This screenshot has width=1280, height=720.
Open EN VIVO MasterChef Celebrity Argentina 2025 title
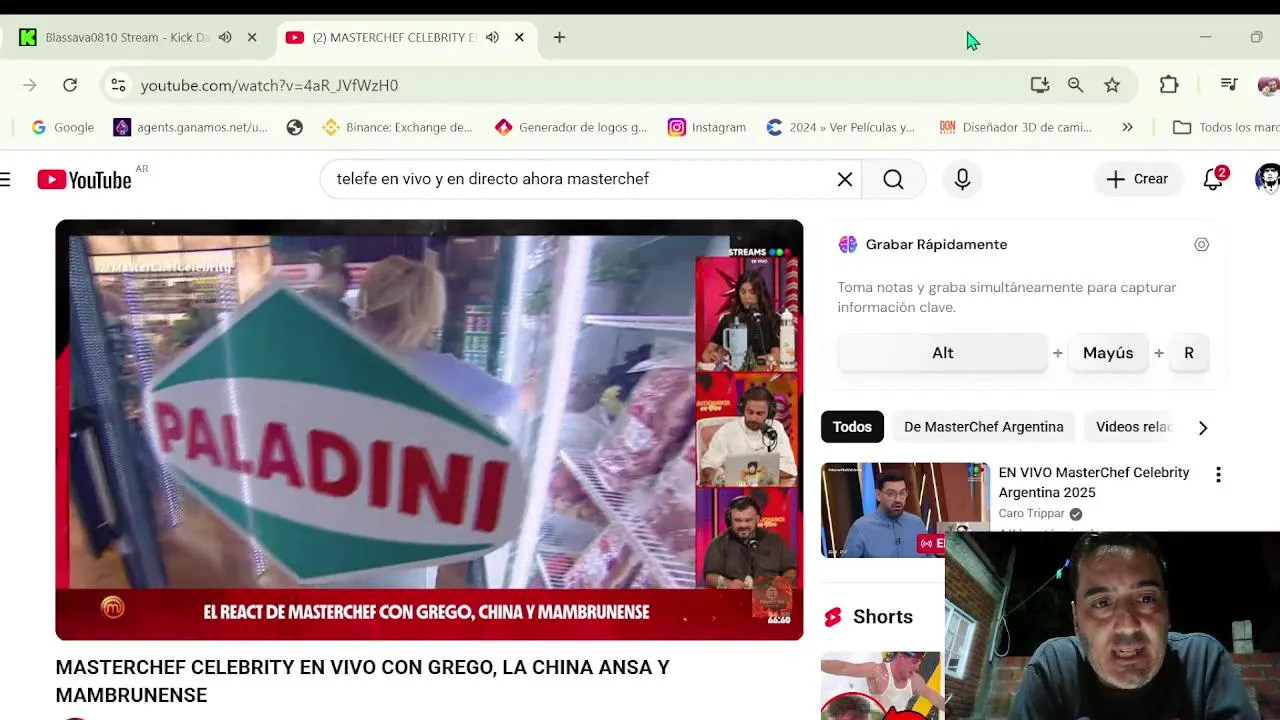click(x=1094, y=482)
